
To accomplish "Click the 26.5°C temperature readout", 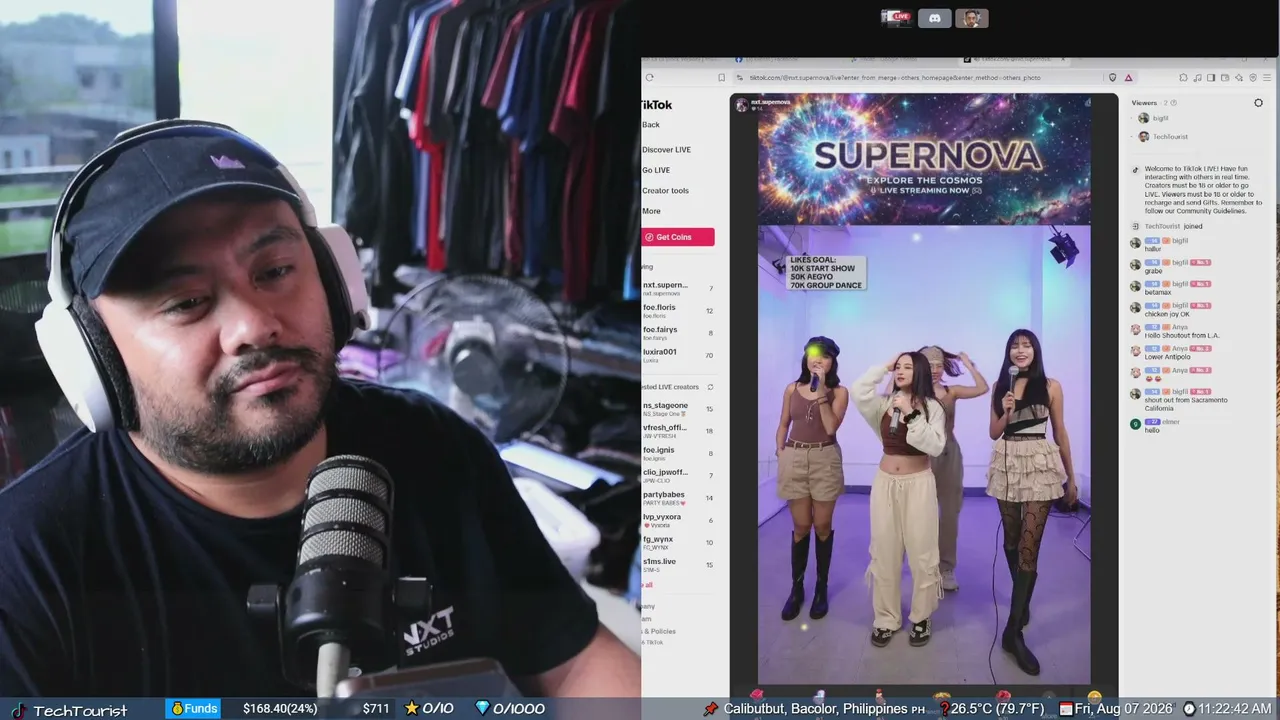I will tap(997, 709).
